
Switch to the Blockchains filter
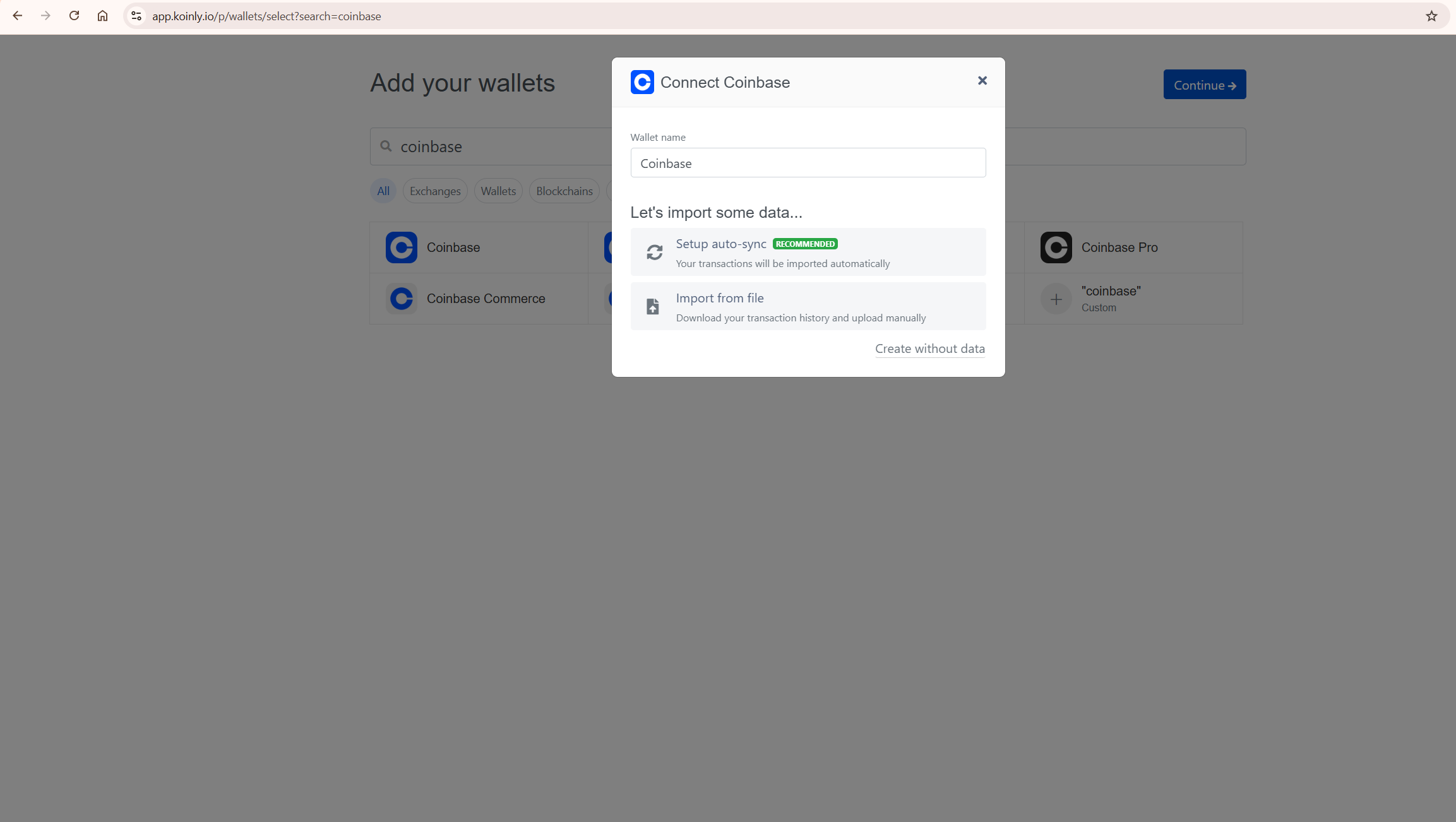564,190
